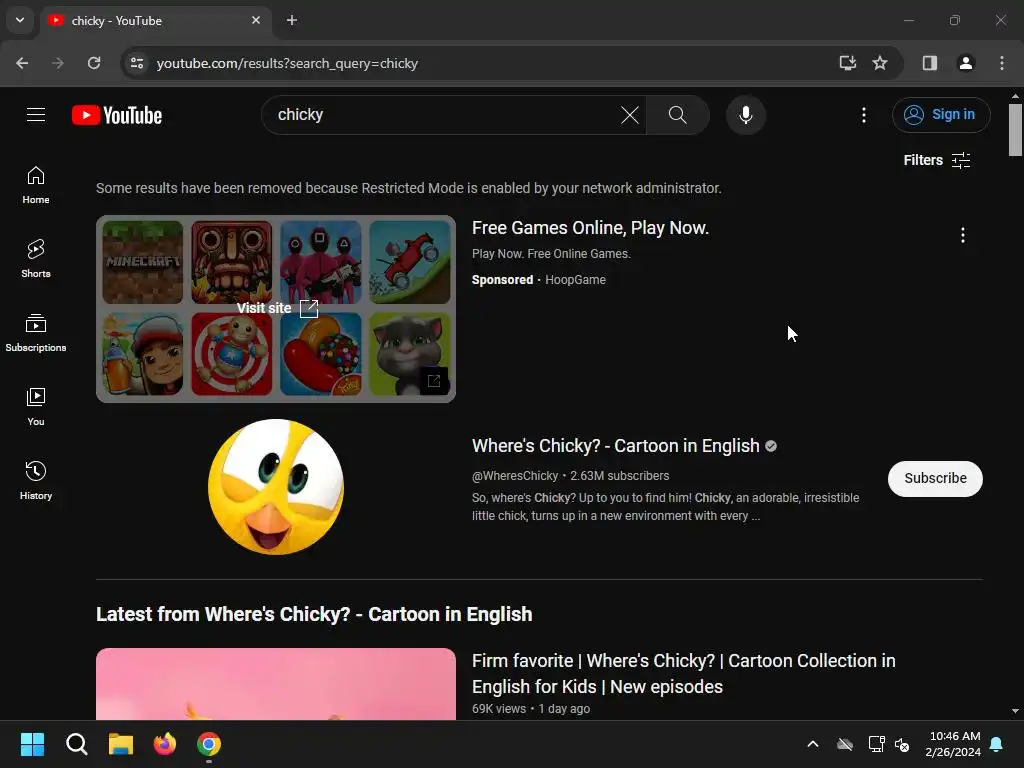Viewport: 1024px width, 768px height.
Task: Open Windows taskbar search
Action: (76, 744)
